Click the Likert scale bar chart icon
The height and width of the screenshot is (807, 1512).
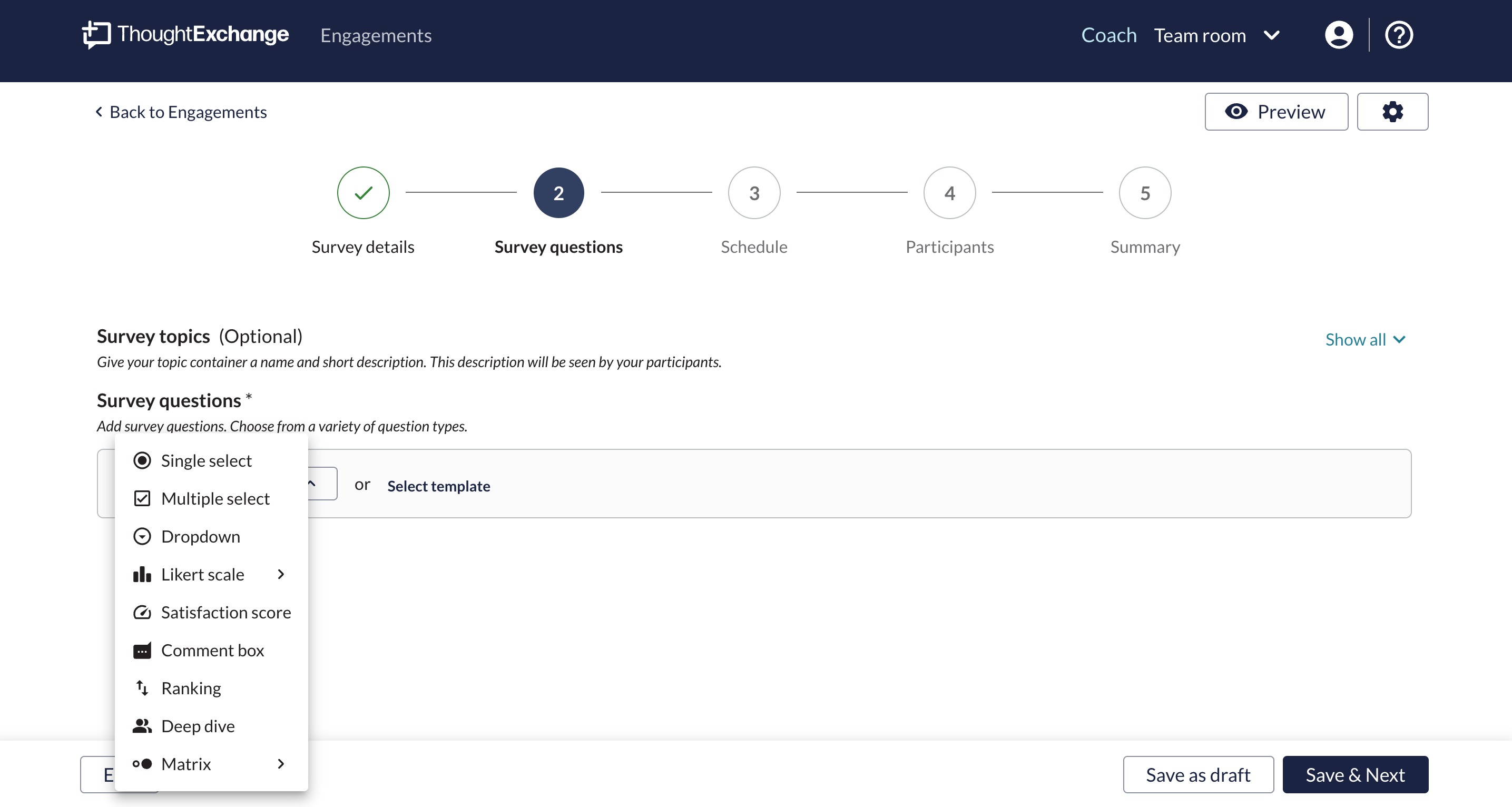[x=142, y=574]
